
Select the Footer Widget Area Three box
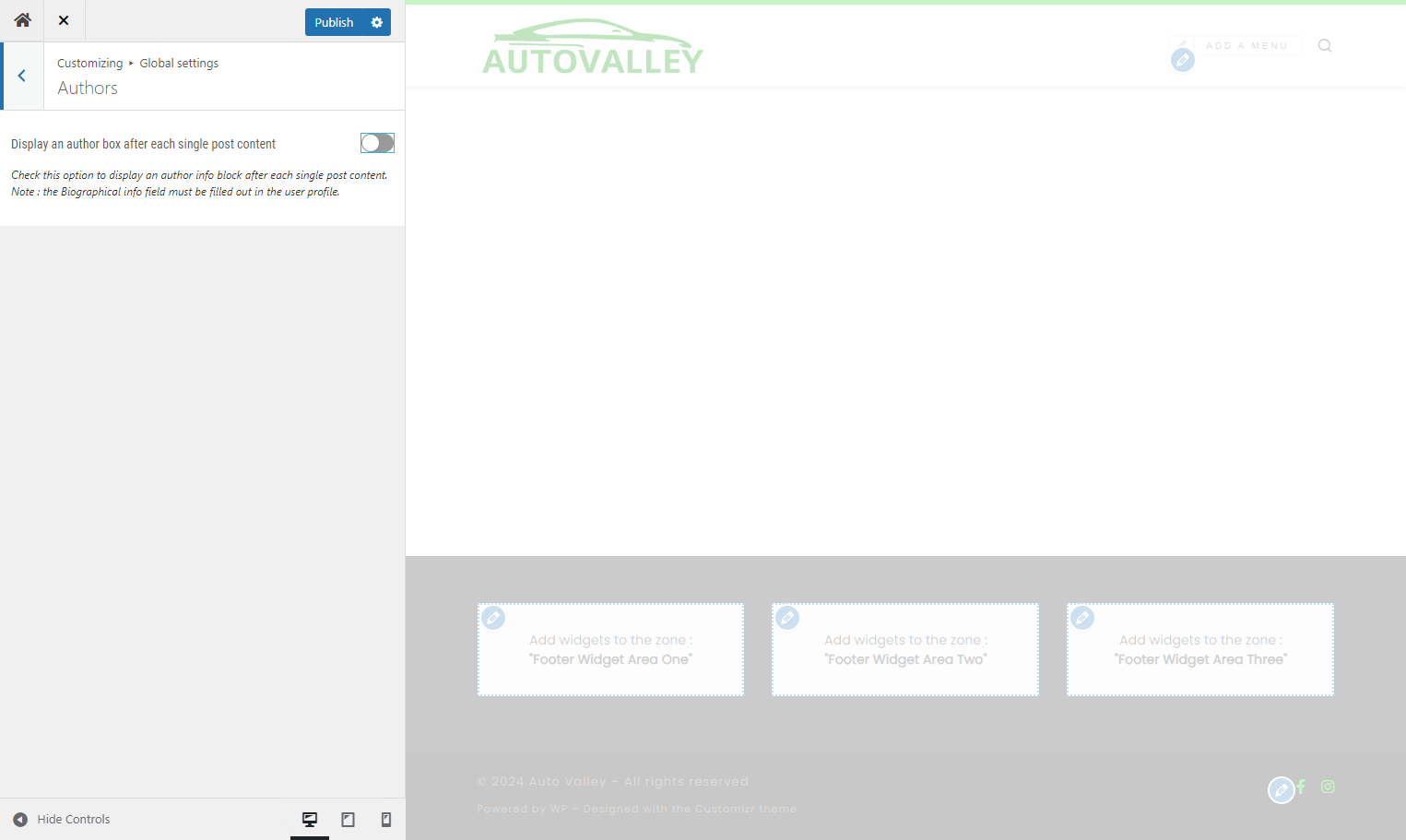pyautogui.click(x=1200, y=649)
